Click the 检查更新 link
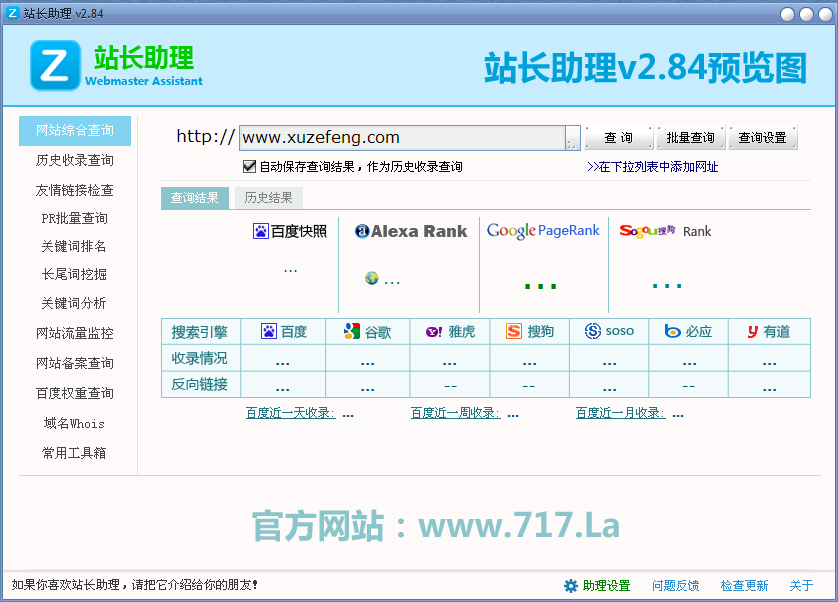838x602 pixels. 744,586
